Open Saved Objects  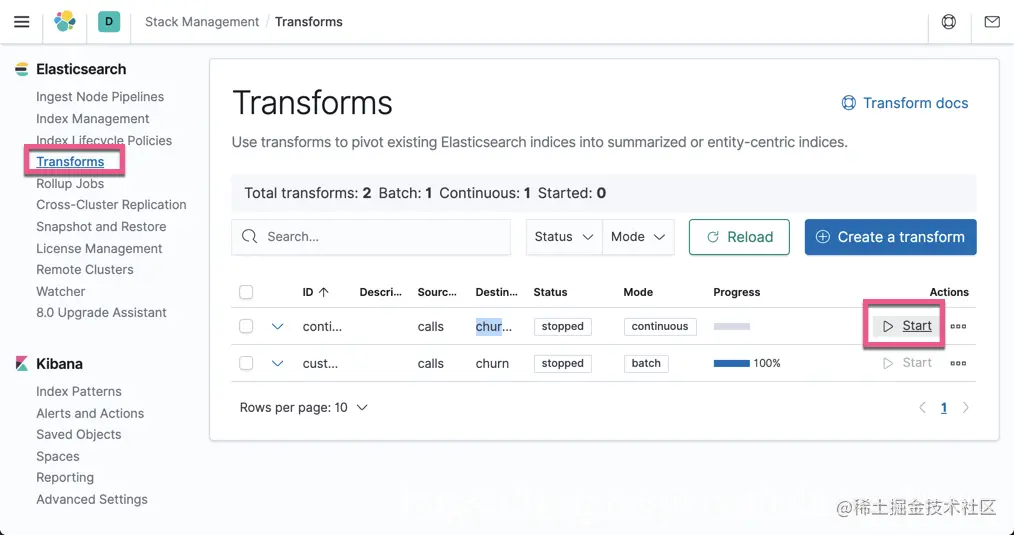pyautogui.click(x=79, y=435)
